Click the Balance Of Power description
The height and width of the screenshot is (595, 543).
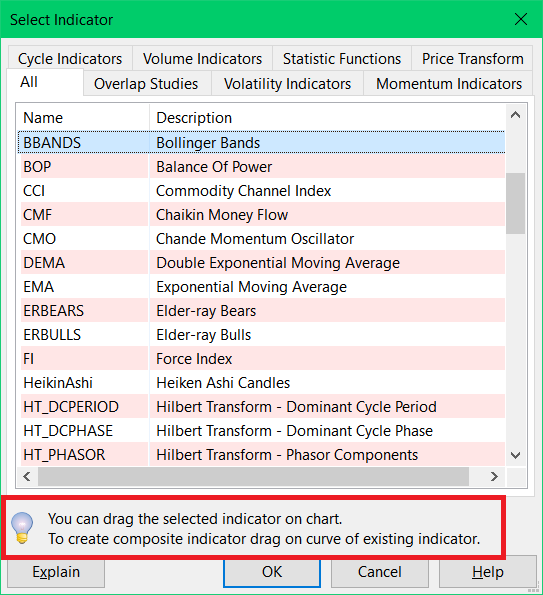click(214, 167)
